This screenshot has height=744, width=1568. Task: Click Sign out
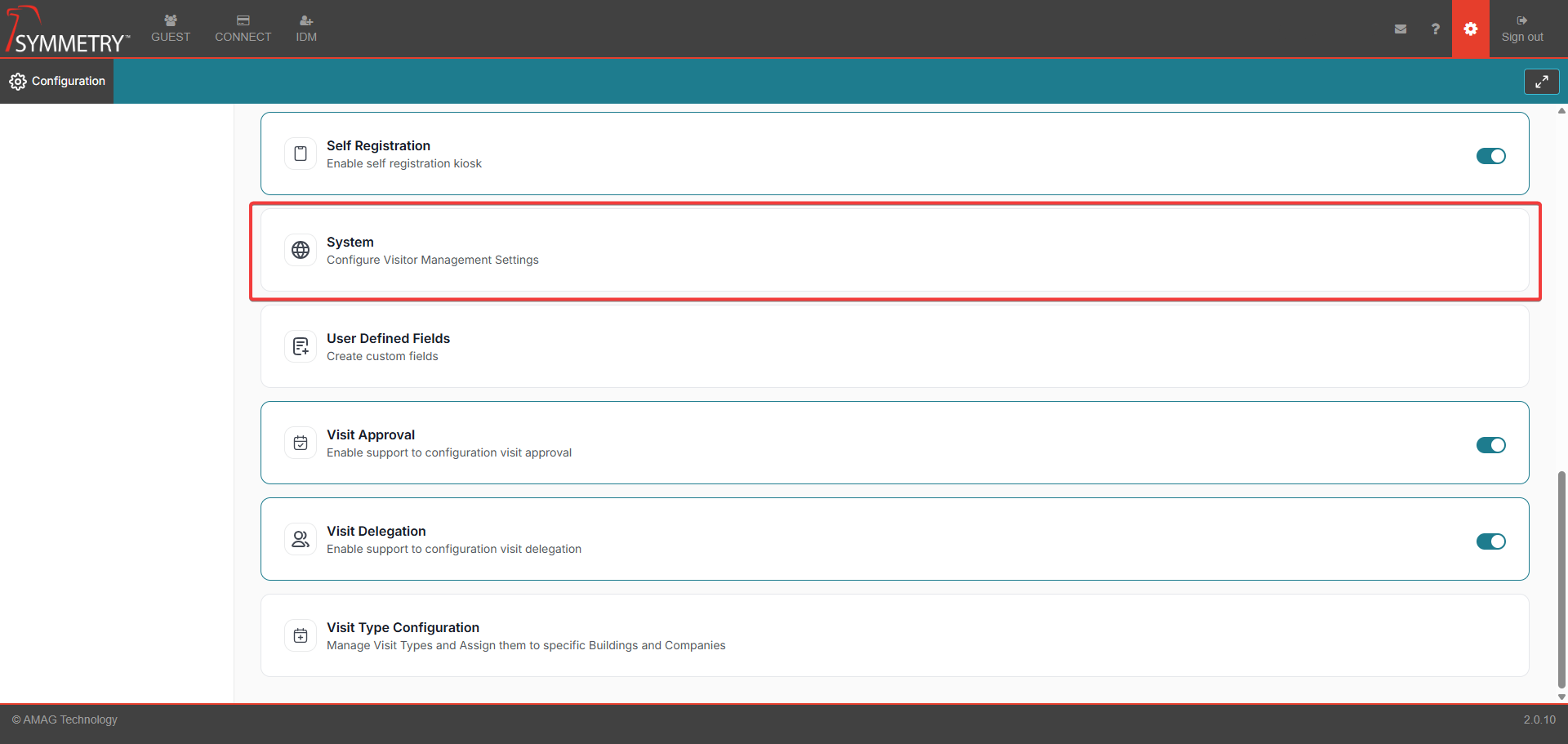coord(1521,29)
